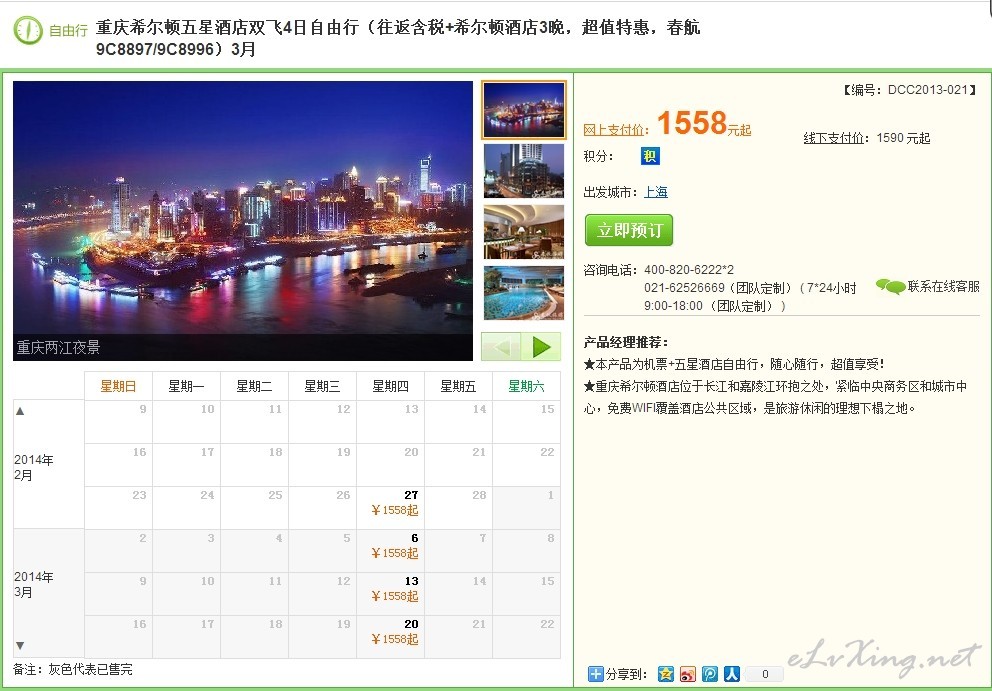The image size is (992, 691).
Task: Select February 27 with ¥1558起 price
Action: coord(390,507)
